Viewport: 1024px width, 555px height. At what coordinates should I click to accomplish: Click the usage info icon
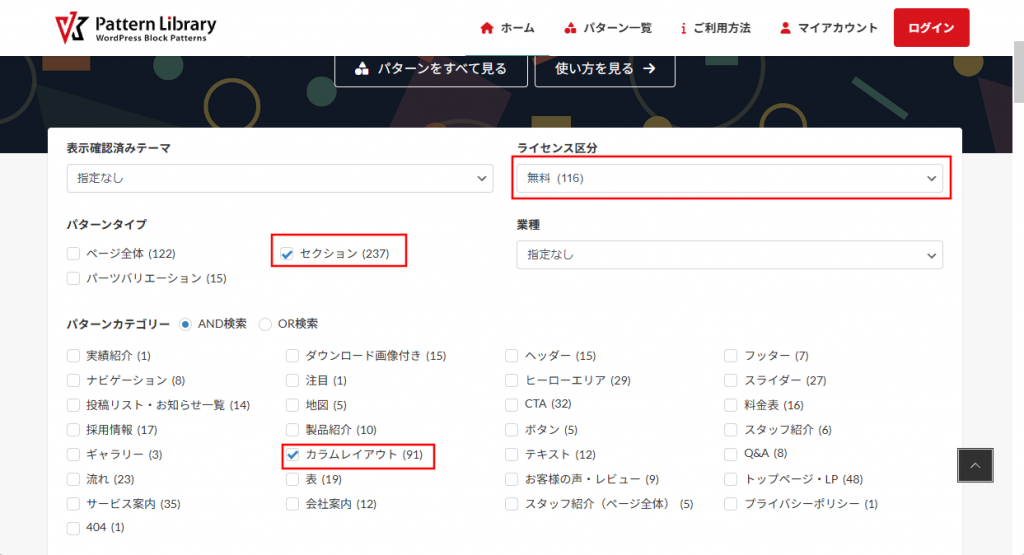coord(683,28)
